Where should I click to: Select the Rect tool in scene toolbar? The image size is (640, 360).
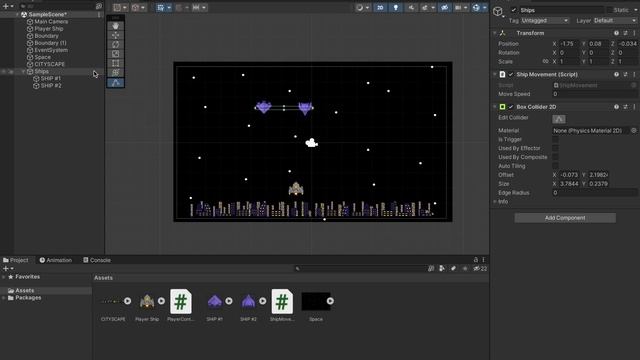pos(116,63)
